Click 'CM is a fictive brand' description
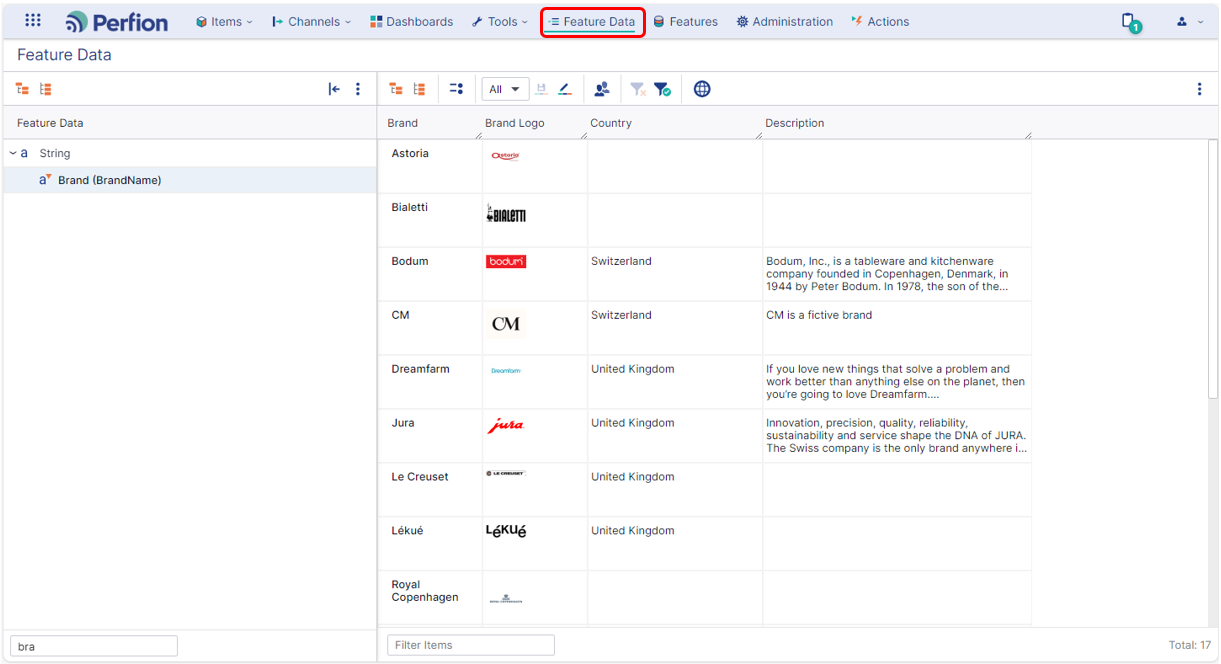The image size is (1221, 664). coord(819,315)
